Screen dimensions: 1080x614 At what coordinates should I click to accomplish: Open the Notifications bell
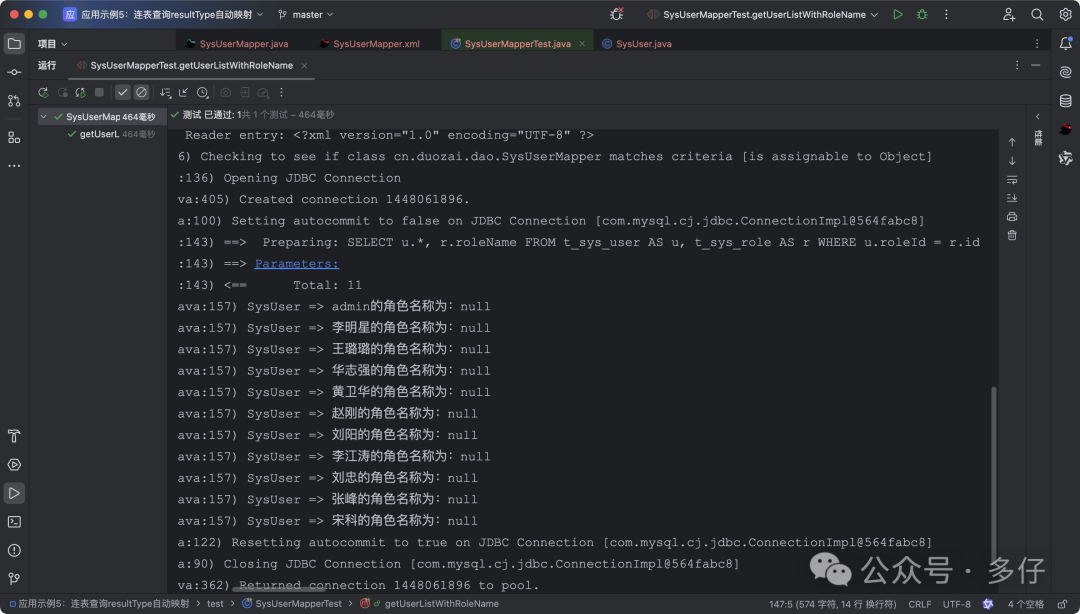point(1066,43)
